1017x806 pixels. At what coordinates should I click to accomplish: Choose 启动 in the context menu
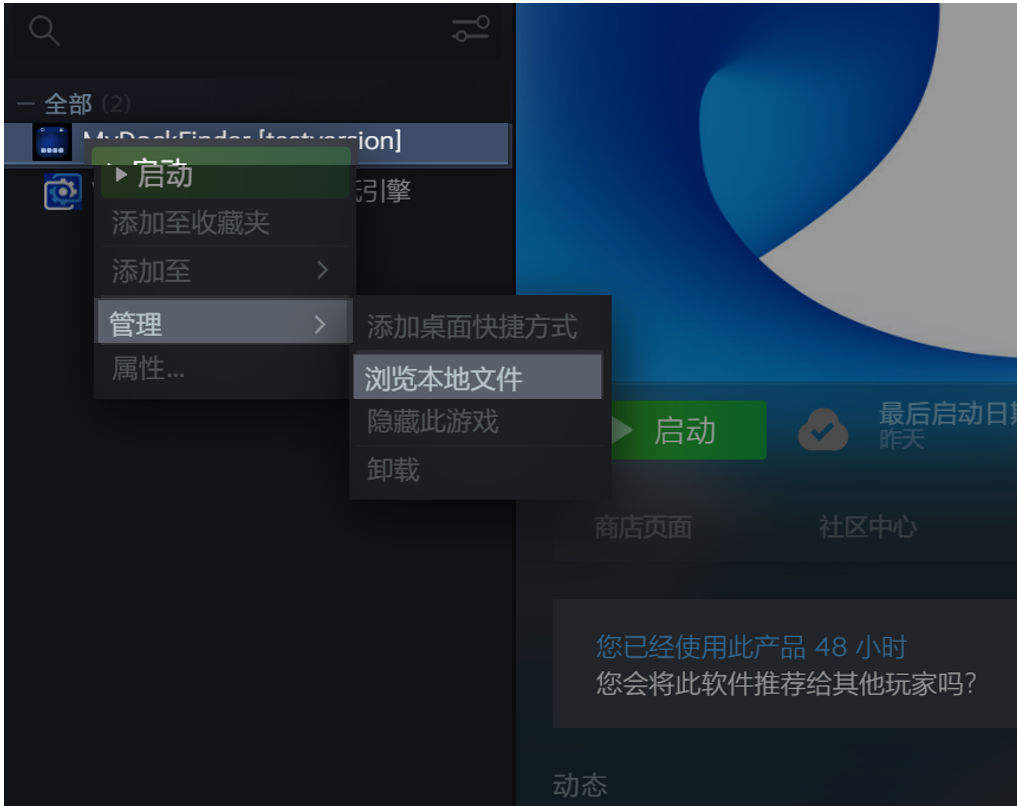[224, 174]
